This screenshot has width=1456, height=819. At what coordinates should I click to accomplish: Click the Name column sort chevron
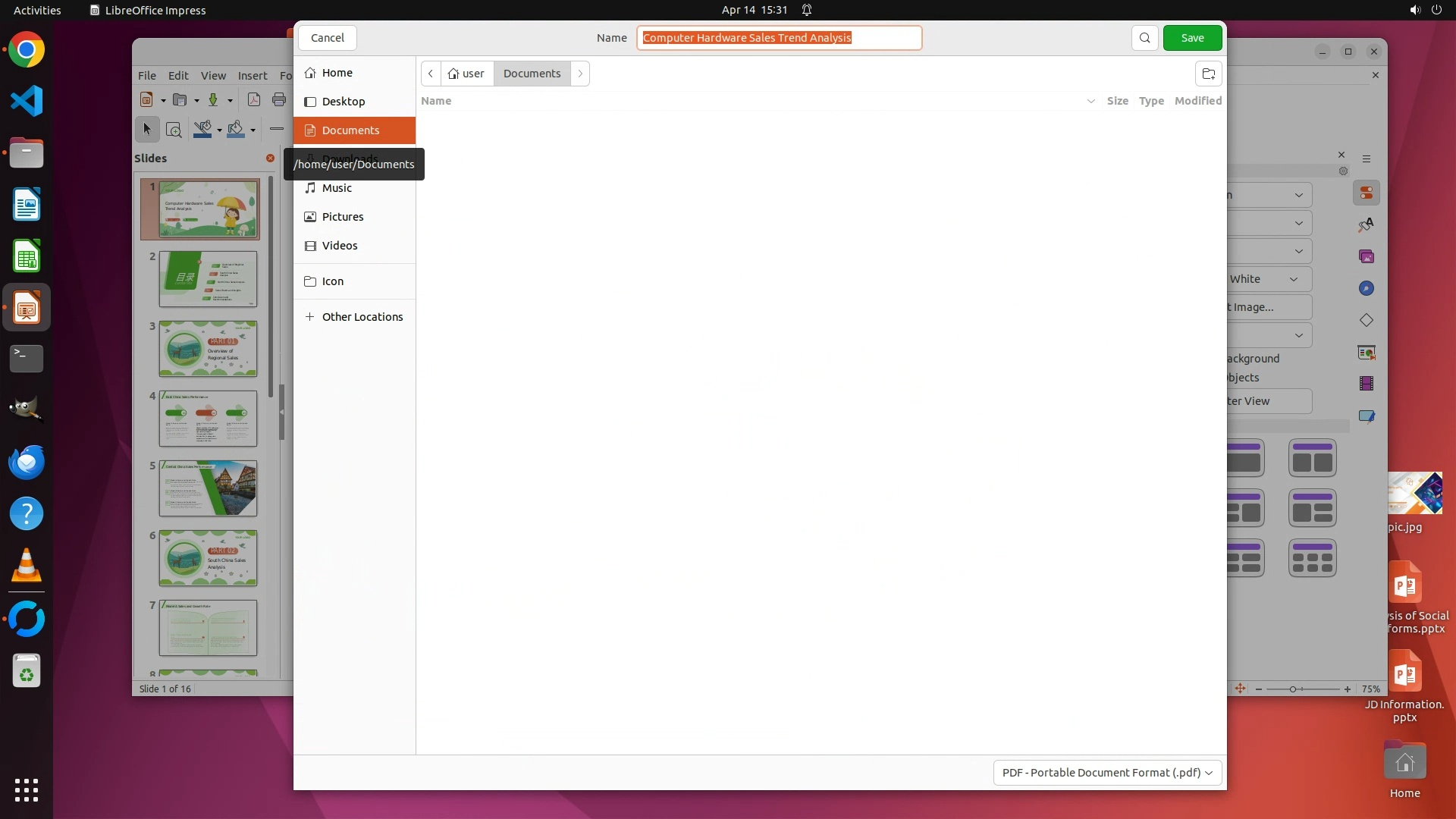[x=1090, y=101]
